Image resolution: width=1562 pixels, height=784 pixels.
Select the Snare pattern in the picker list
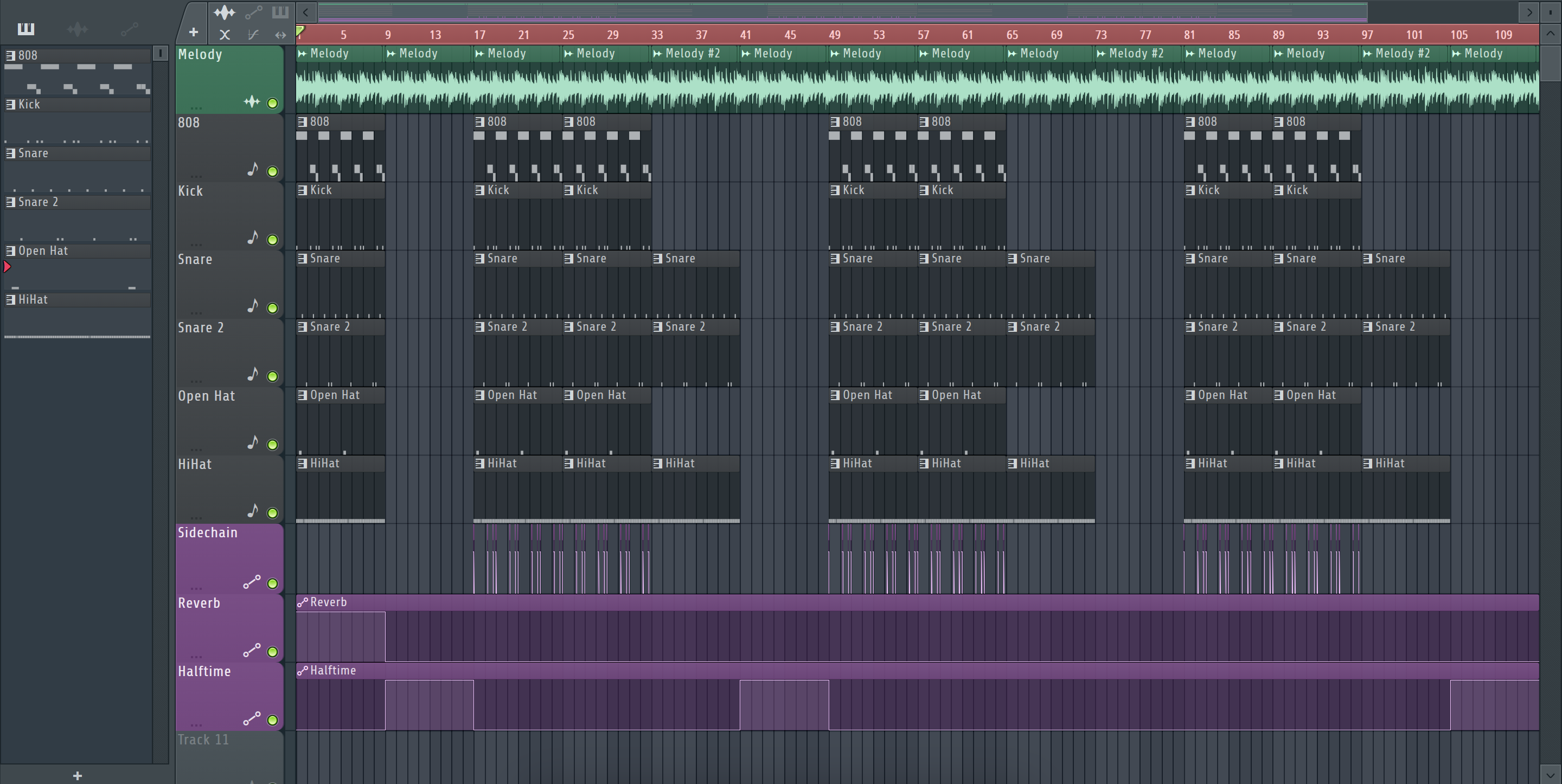tap(78, 153)
